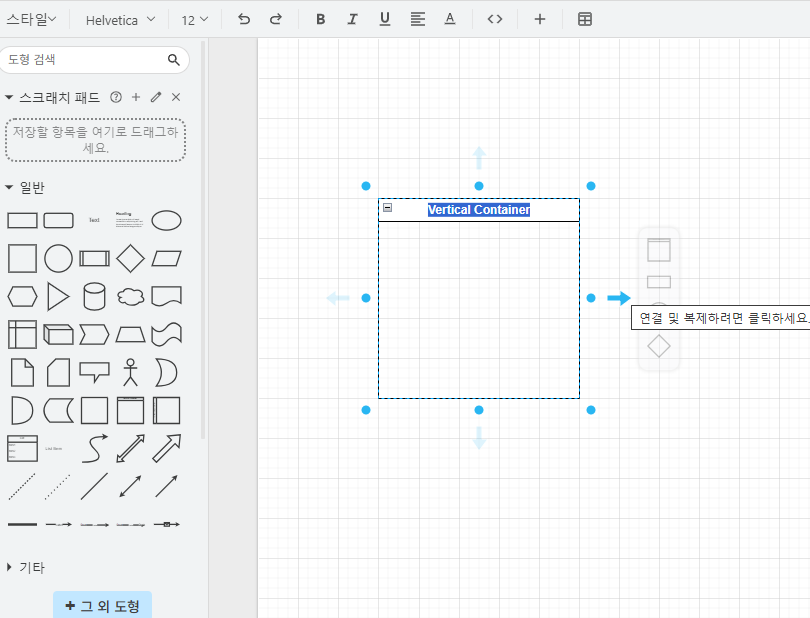Select the dashed line connector
Viewport: 810px width, 618px height.
click(x=22, y=486)
